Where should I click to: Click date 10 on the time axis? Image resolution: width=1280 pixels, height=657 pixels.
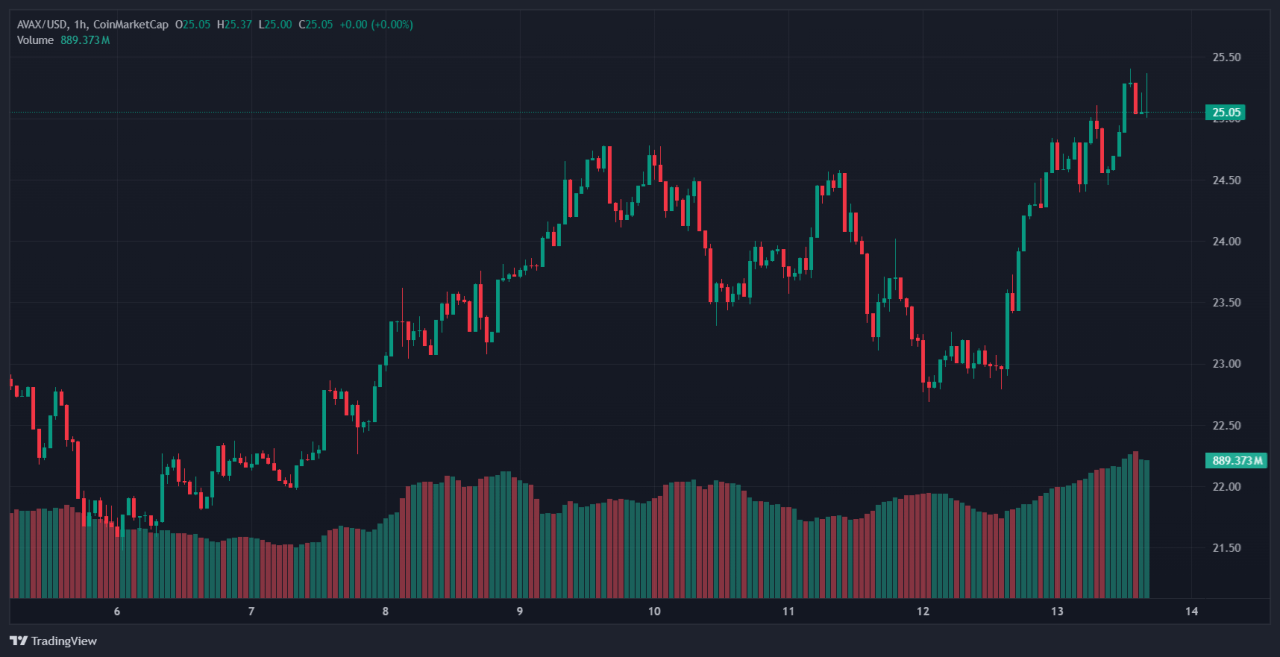(654, 611)
